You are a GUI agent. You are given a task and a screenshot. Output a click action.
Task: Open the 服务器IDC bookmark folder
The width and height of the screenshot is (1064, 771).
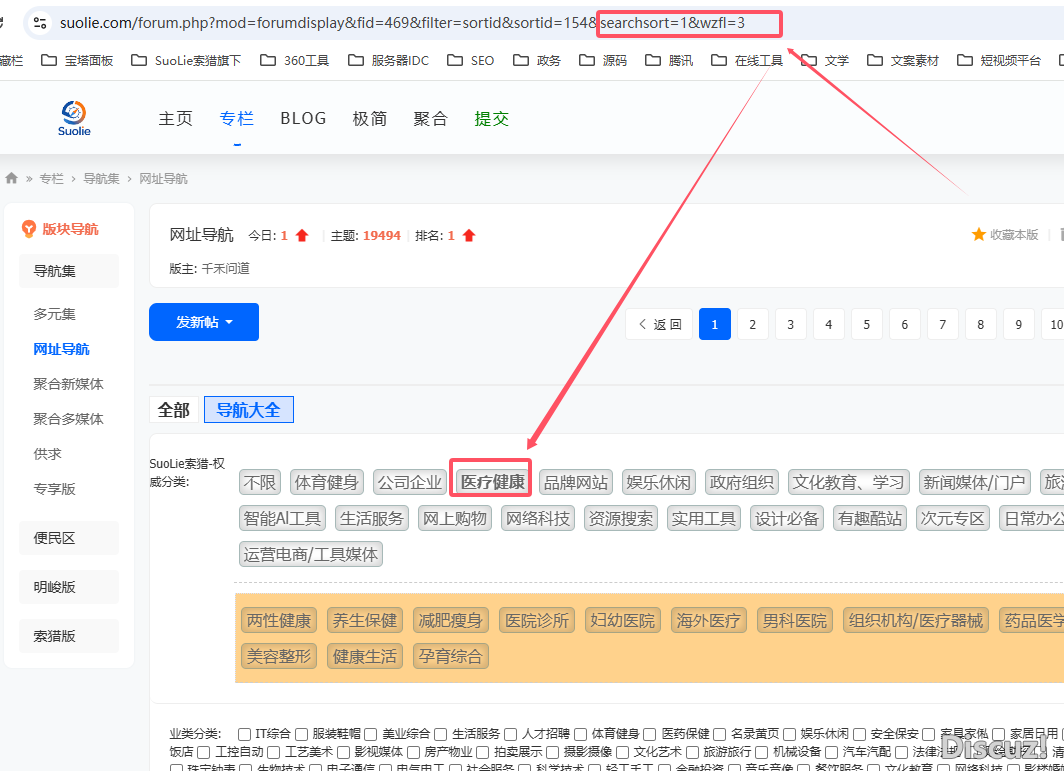[x=388, y=60]
